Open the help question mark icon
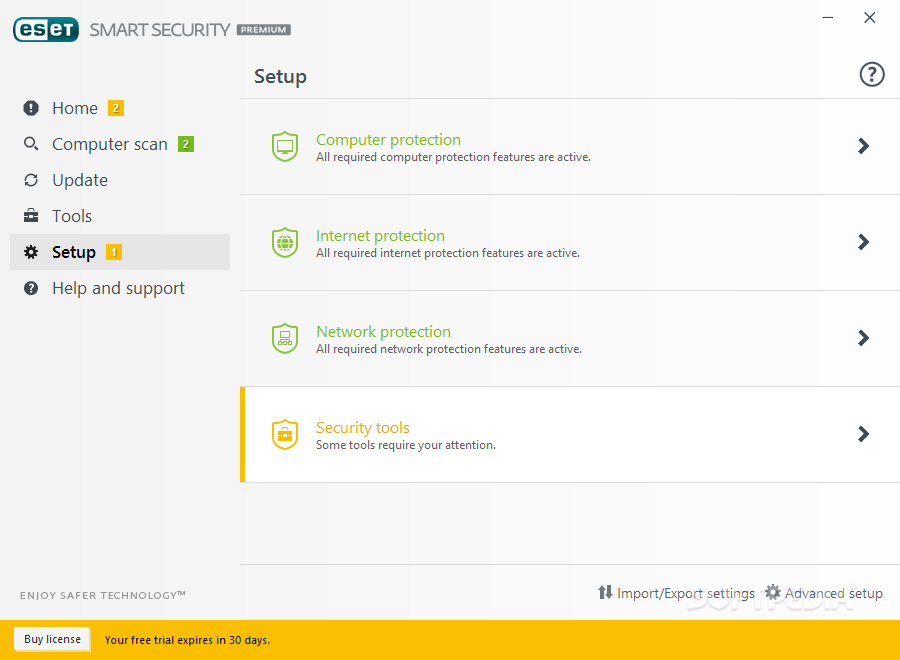Viewport: 900px width, 660px height. pos(871,75)
